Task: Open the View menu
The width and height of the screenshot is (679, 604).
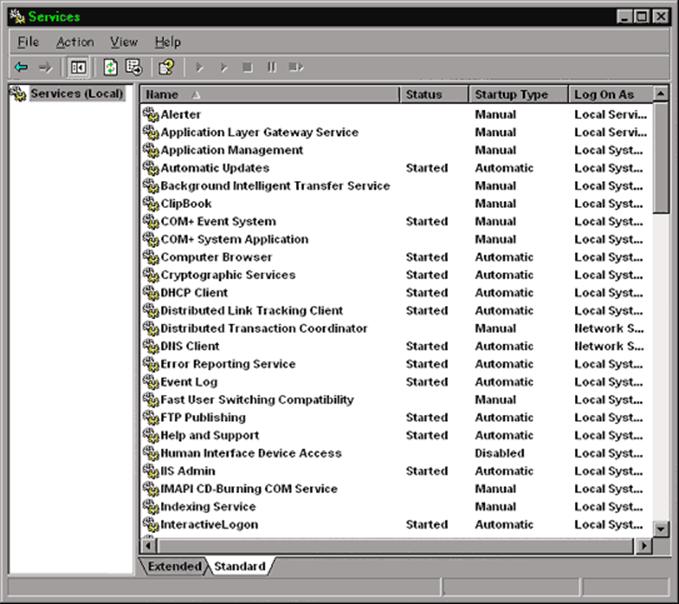Action: point(124,42)
